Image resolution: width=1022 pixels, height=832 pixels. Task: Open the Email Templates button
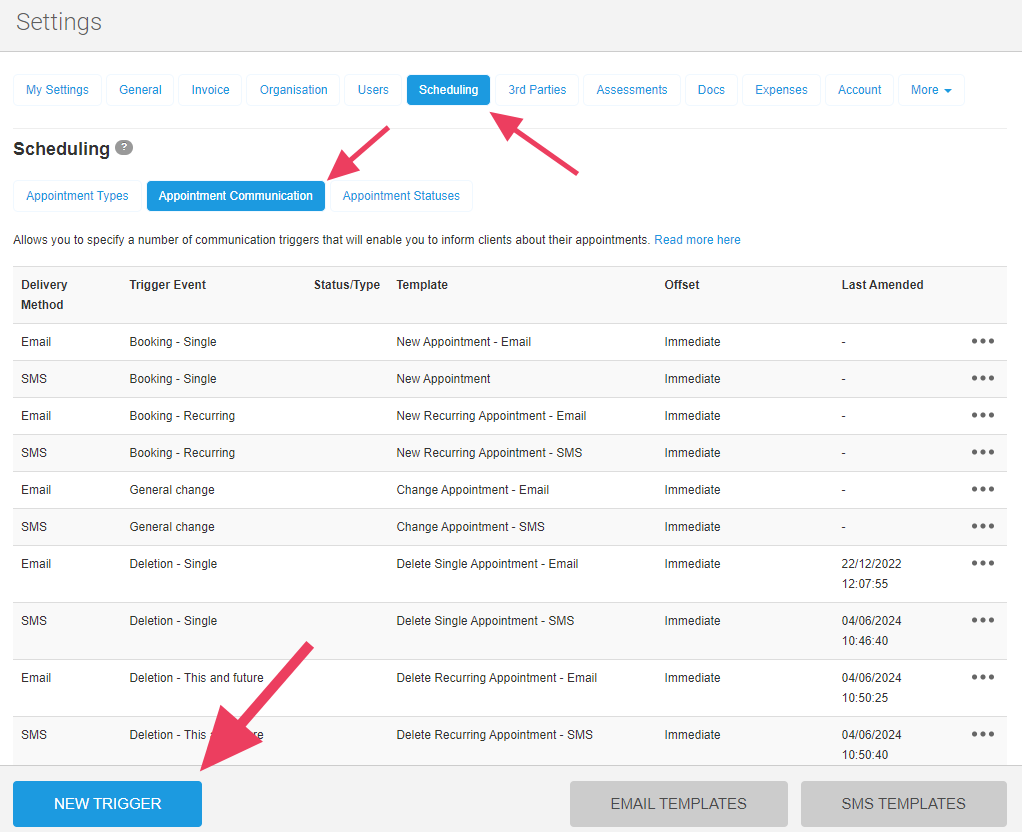[x=678, y=804]
